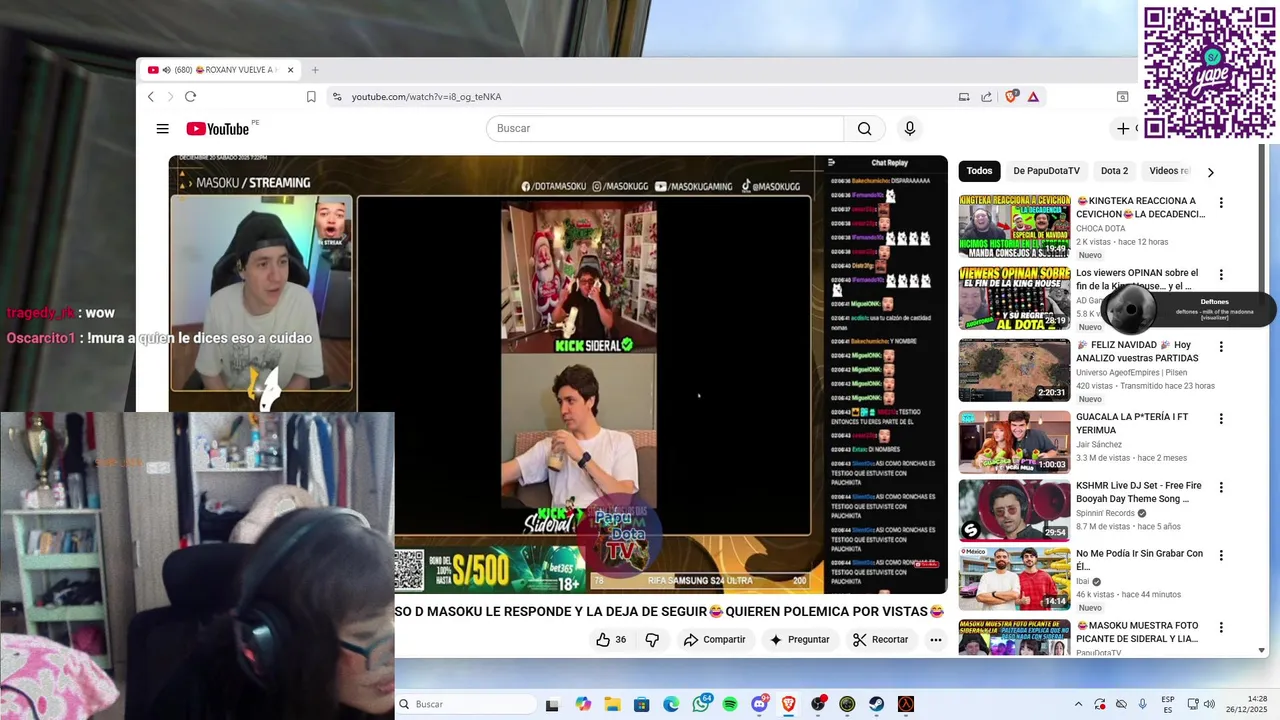Select the 'Todos' filter chip
Image resolution: width=1280 pixels, height=720 pixels.
(x=979, y=171)
